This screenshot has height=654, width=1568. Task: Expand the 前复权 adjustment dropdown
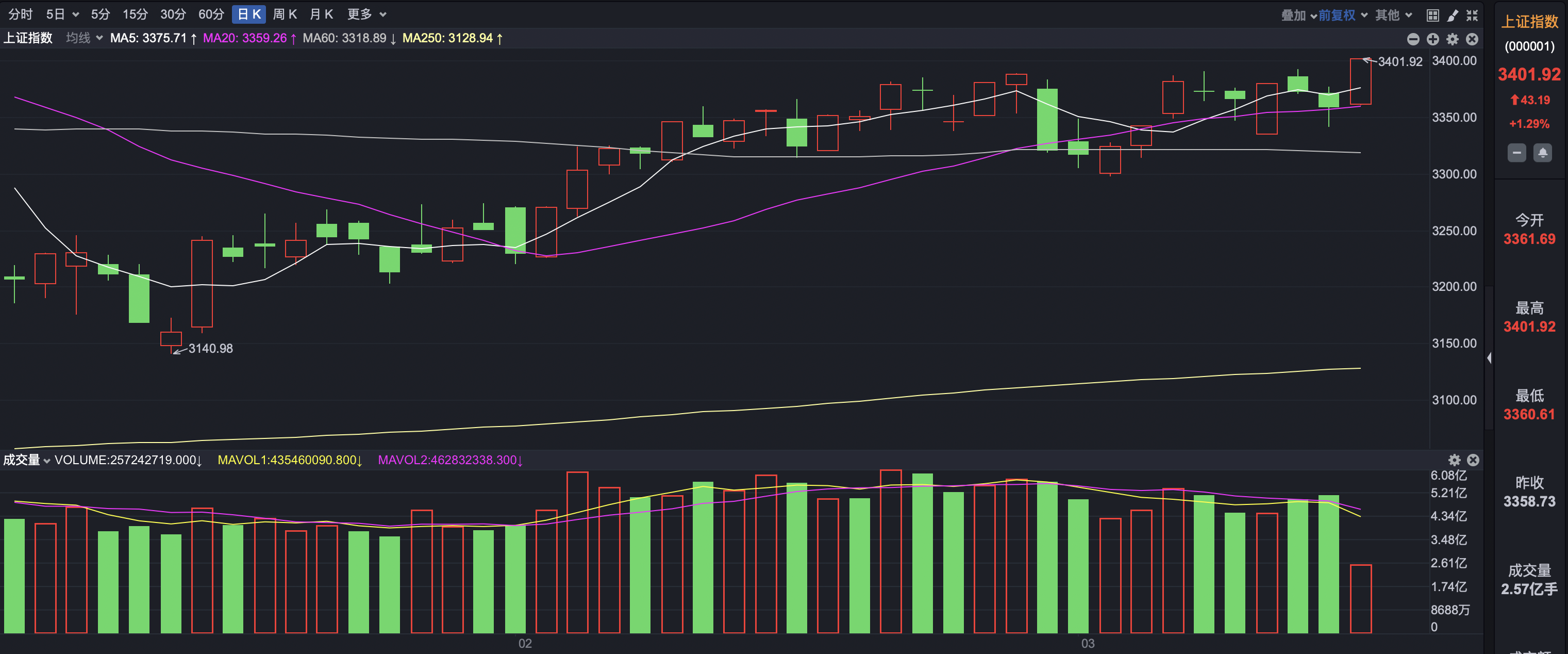[1343, 15]
